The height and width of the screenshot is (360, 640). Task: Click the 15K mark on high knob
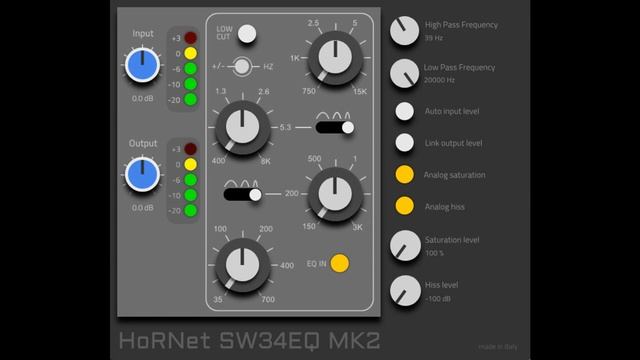coord(360,92)
